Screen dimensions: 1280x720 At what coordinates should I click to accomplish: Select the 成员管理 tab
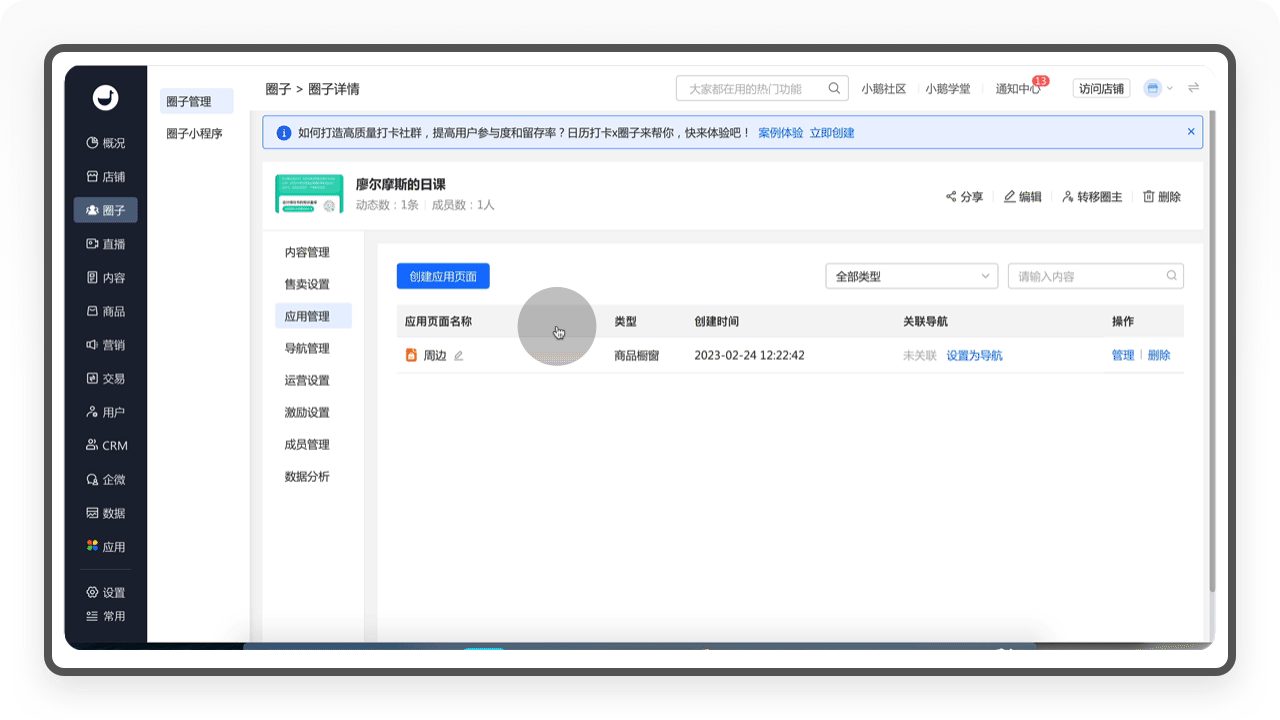(x=307, y=444)
